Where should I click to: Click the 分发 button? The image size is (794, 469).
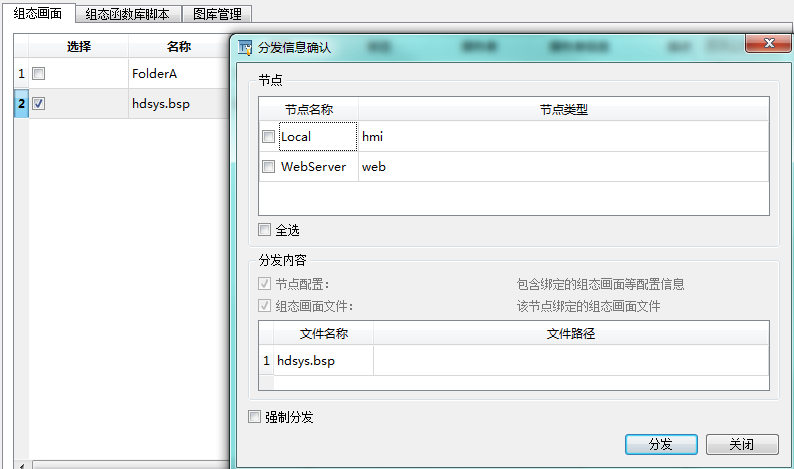click(661, 444)
